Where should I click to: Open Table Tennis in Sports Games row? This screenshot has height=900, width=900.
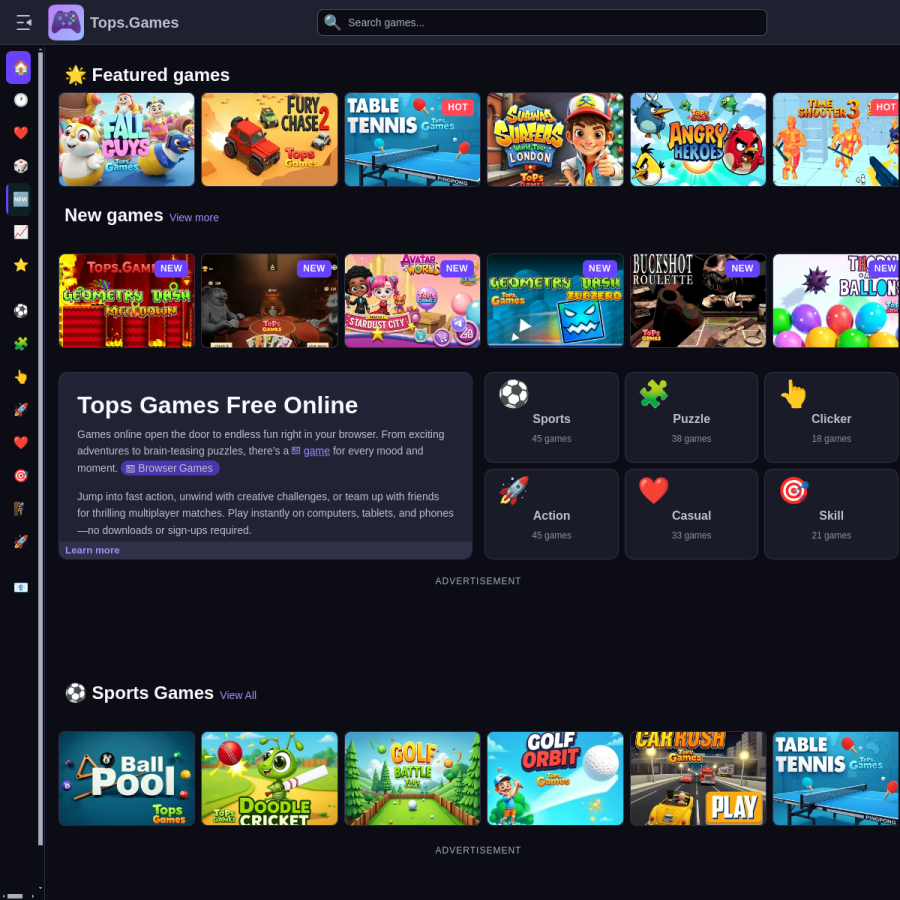[836, 778]
